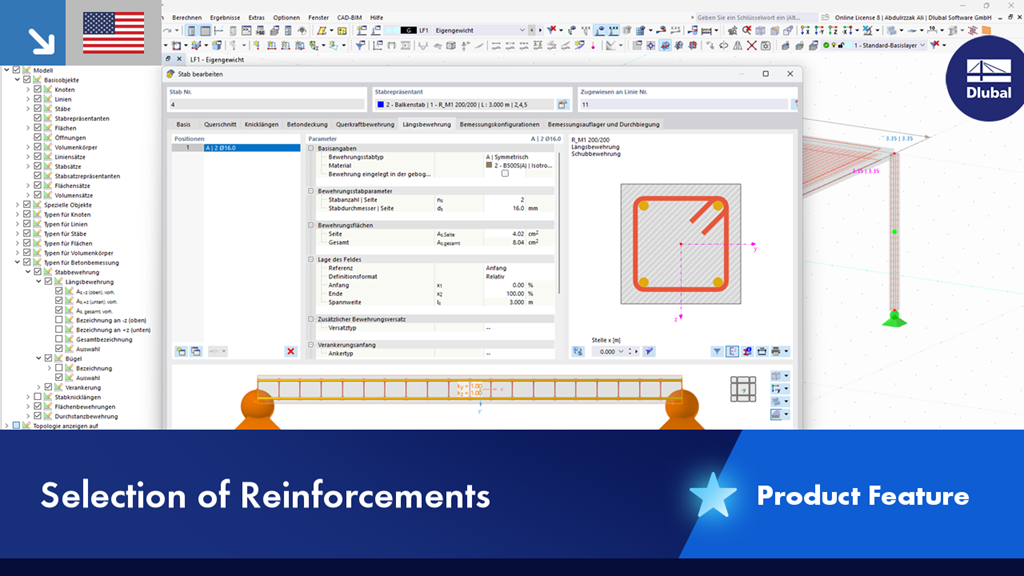Image resolution: width=1024 pixels, height=576 pixels.
Task: Click the copy position icon under Positionen
Action: point(196,351)
